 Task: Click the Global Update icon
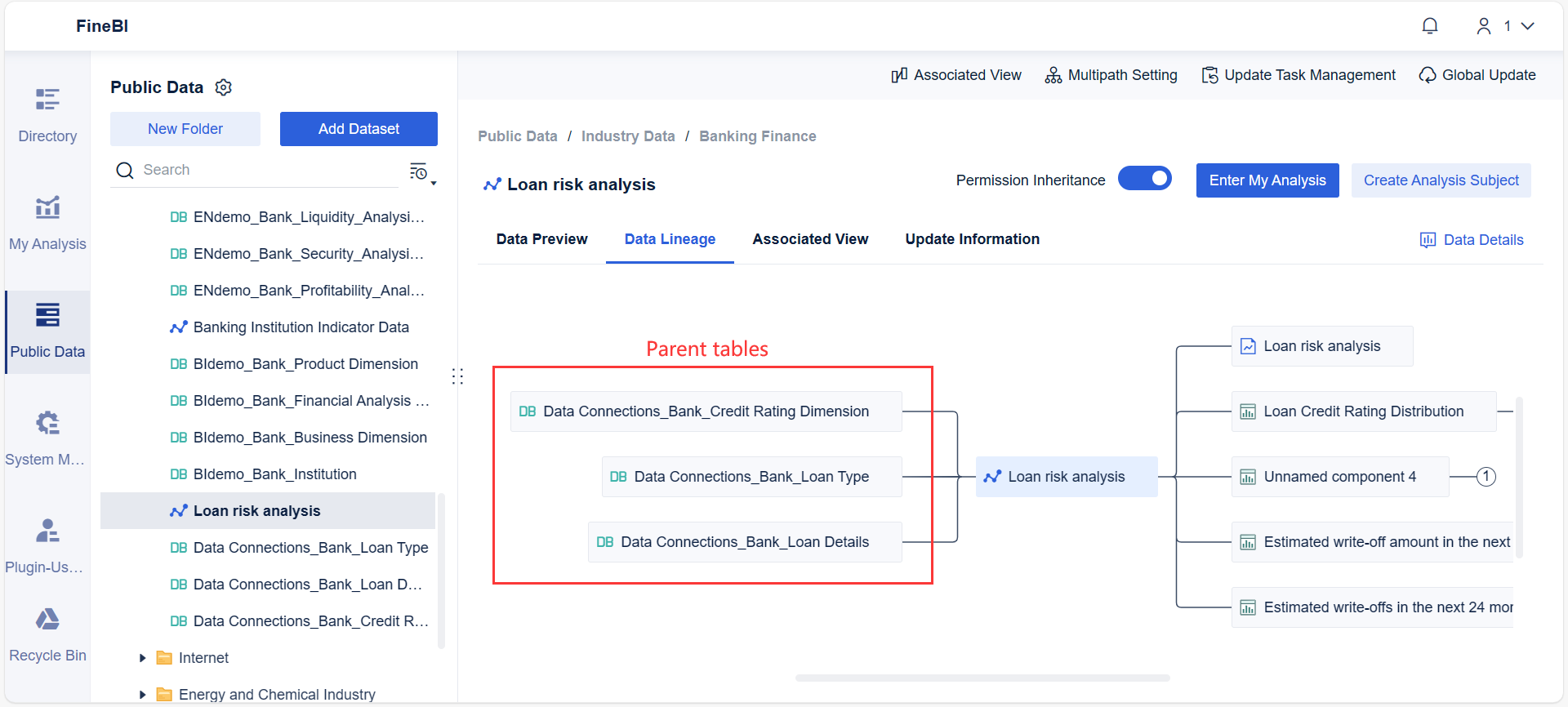tap(1428, 75)
